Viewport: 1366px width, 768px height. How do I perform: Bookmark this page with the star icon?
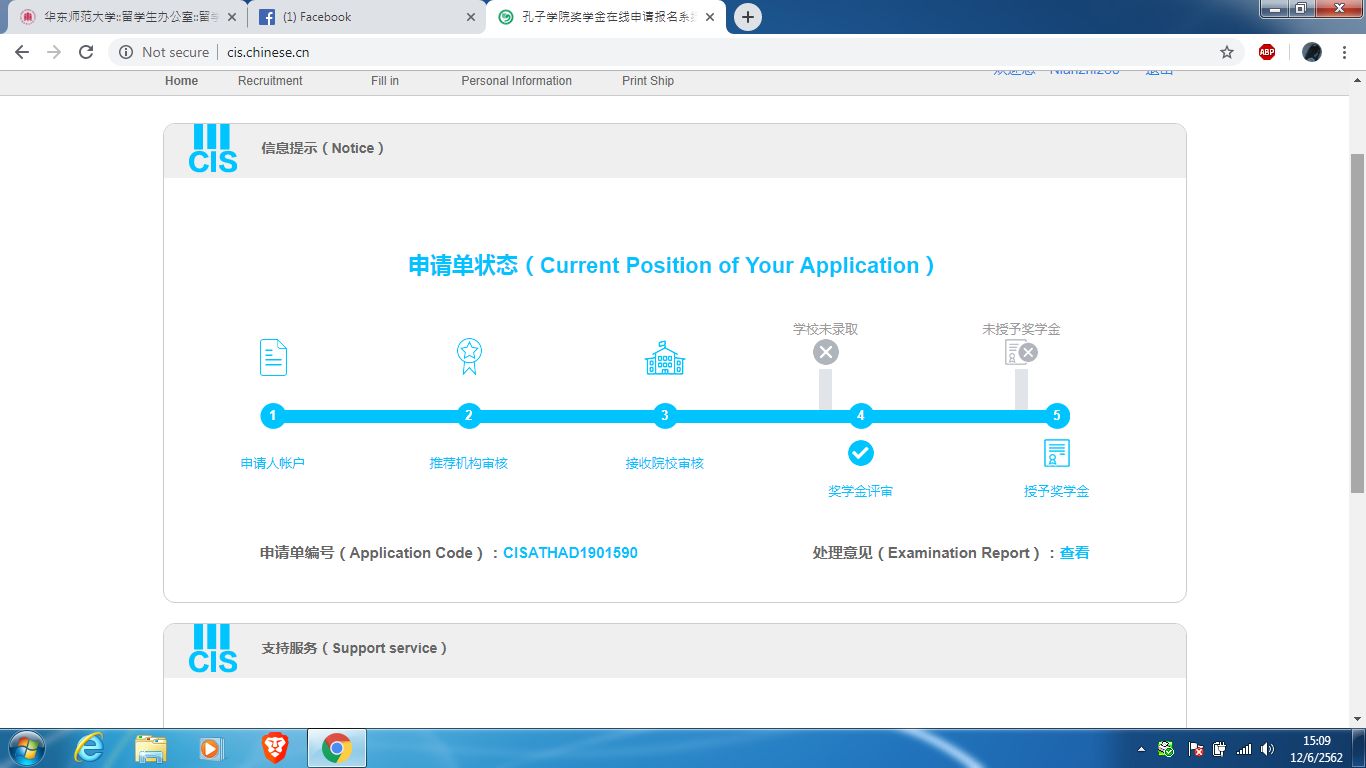point(1227,52)
